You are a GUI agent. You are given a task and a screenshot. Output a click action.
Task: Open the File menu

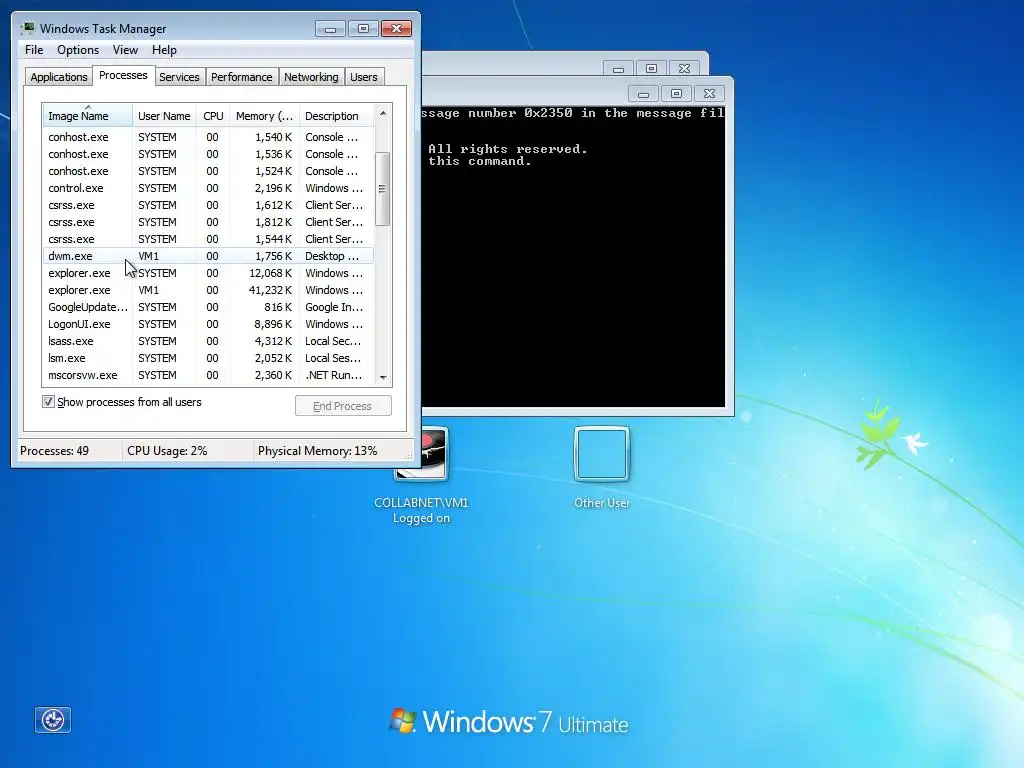point(34,50)
